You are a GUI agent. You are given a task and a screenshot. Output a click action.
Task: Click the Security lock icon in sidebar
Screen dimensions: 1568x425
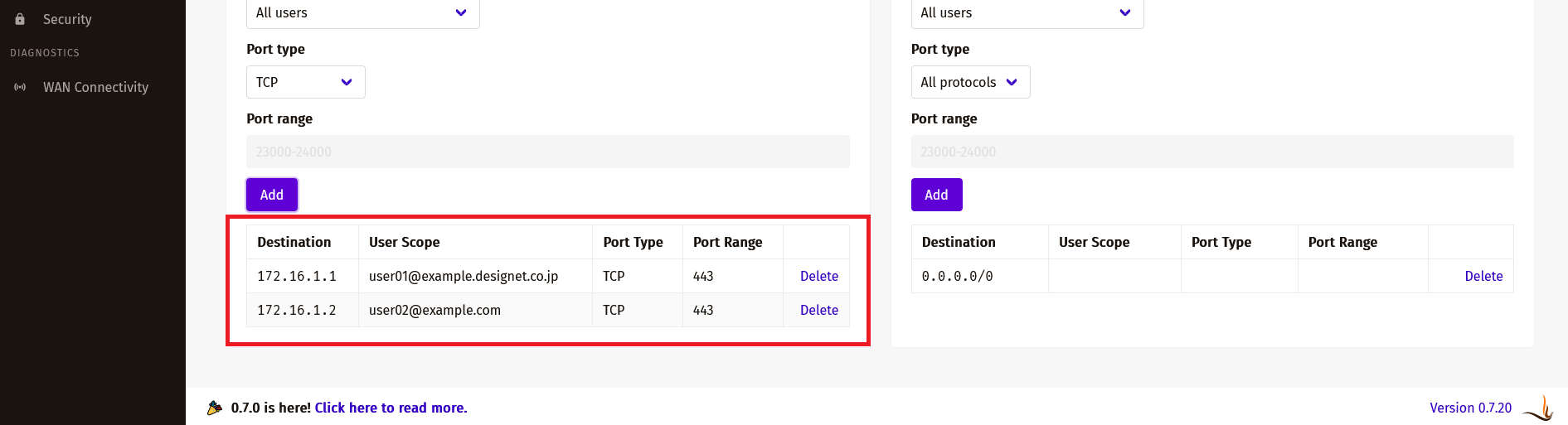tap(20, 19)
